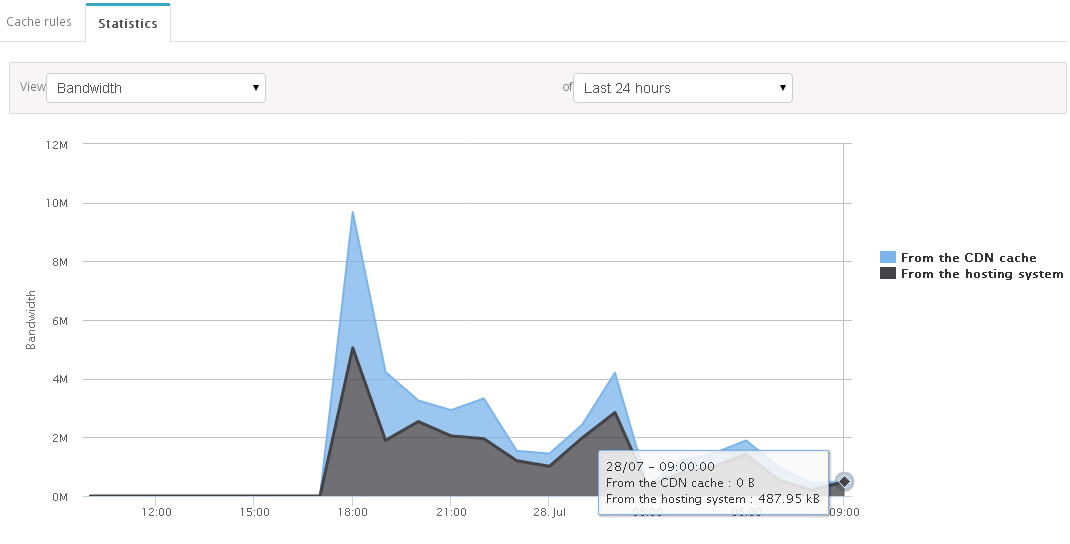Open the Bandwidth view dropdown
Viewport: 1070px width, 544px height.
coord(156,88)
